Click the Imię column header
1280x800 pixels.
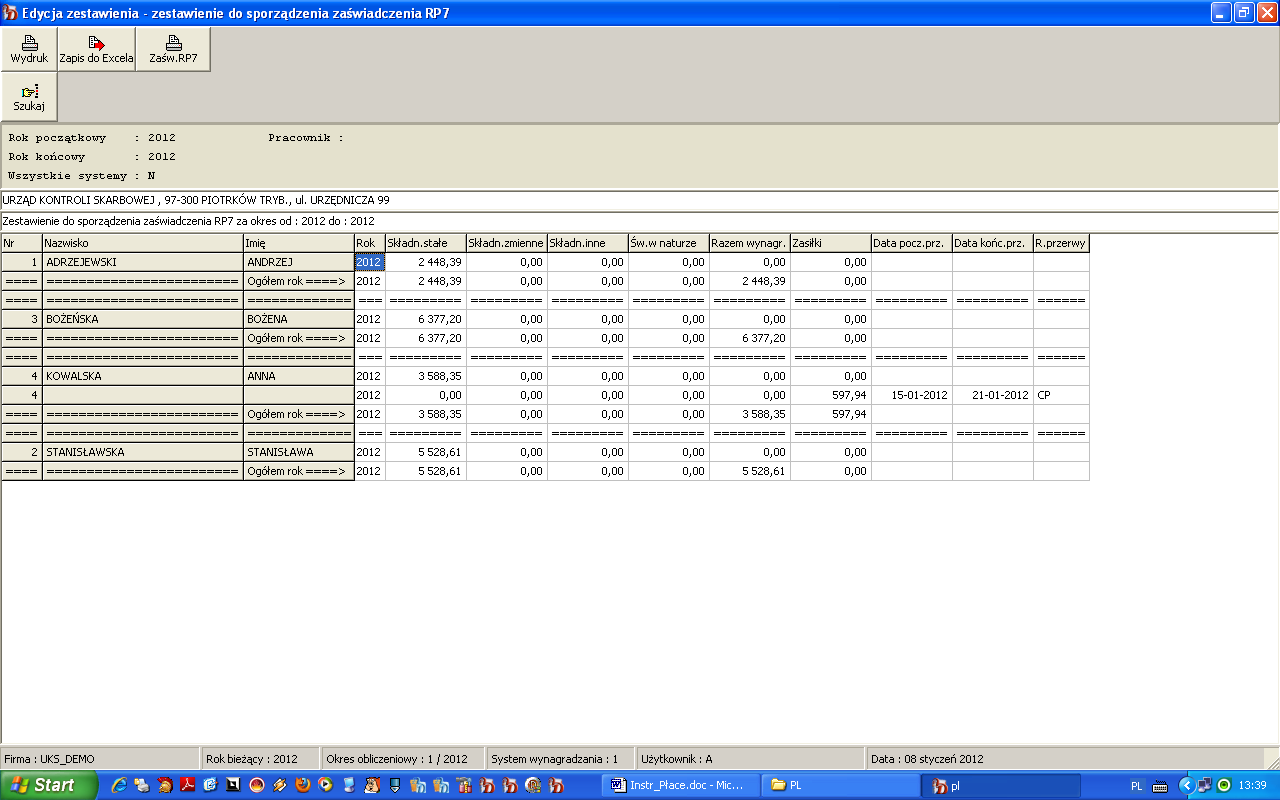coord(299,243)
